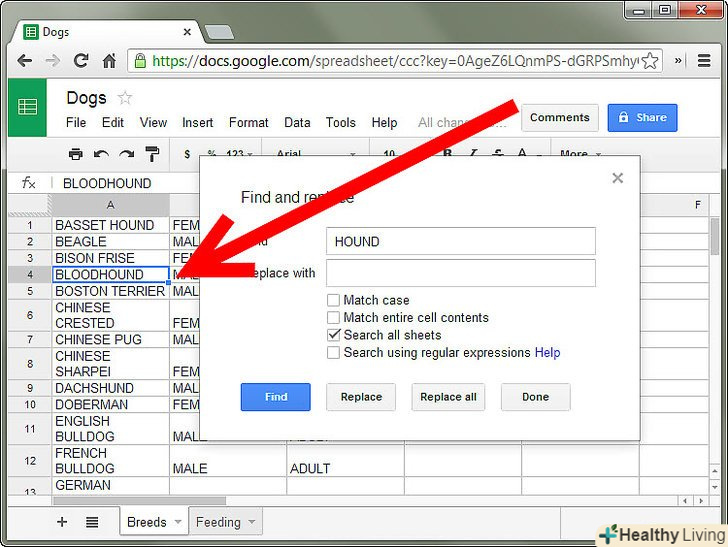This screenshot has height=547, width=728.
Task: Uncheck Search all sheets
Action: (333, 335)
